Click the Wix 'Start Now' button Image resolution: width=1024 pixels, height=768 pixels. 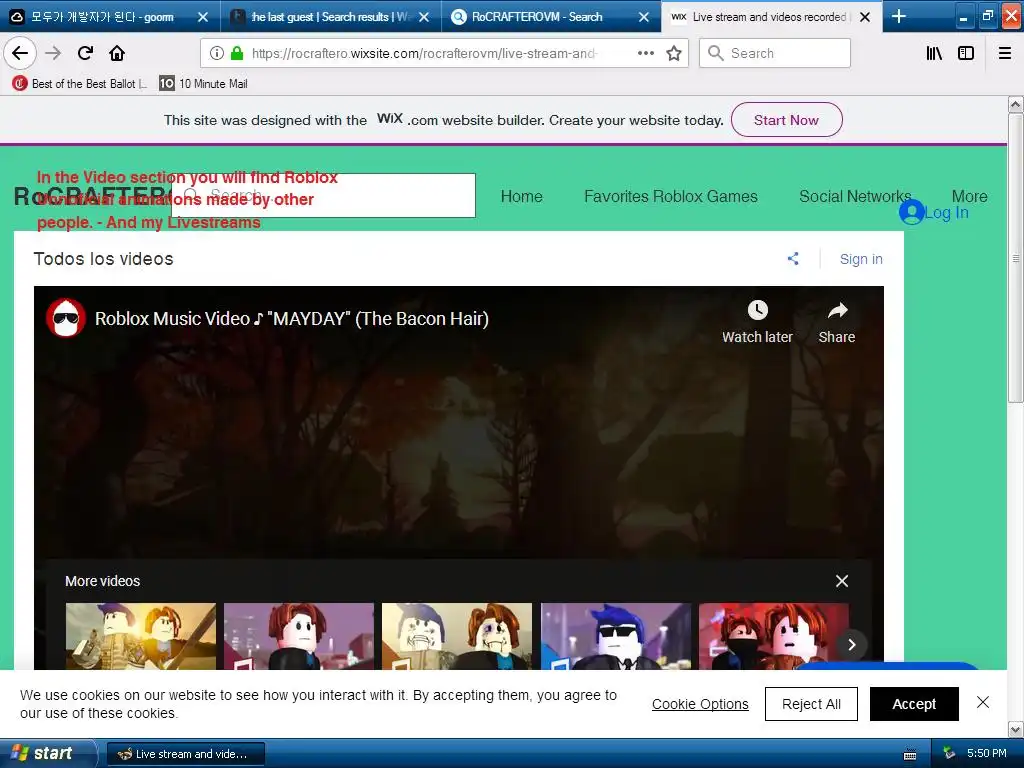point(786,120)
